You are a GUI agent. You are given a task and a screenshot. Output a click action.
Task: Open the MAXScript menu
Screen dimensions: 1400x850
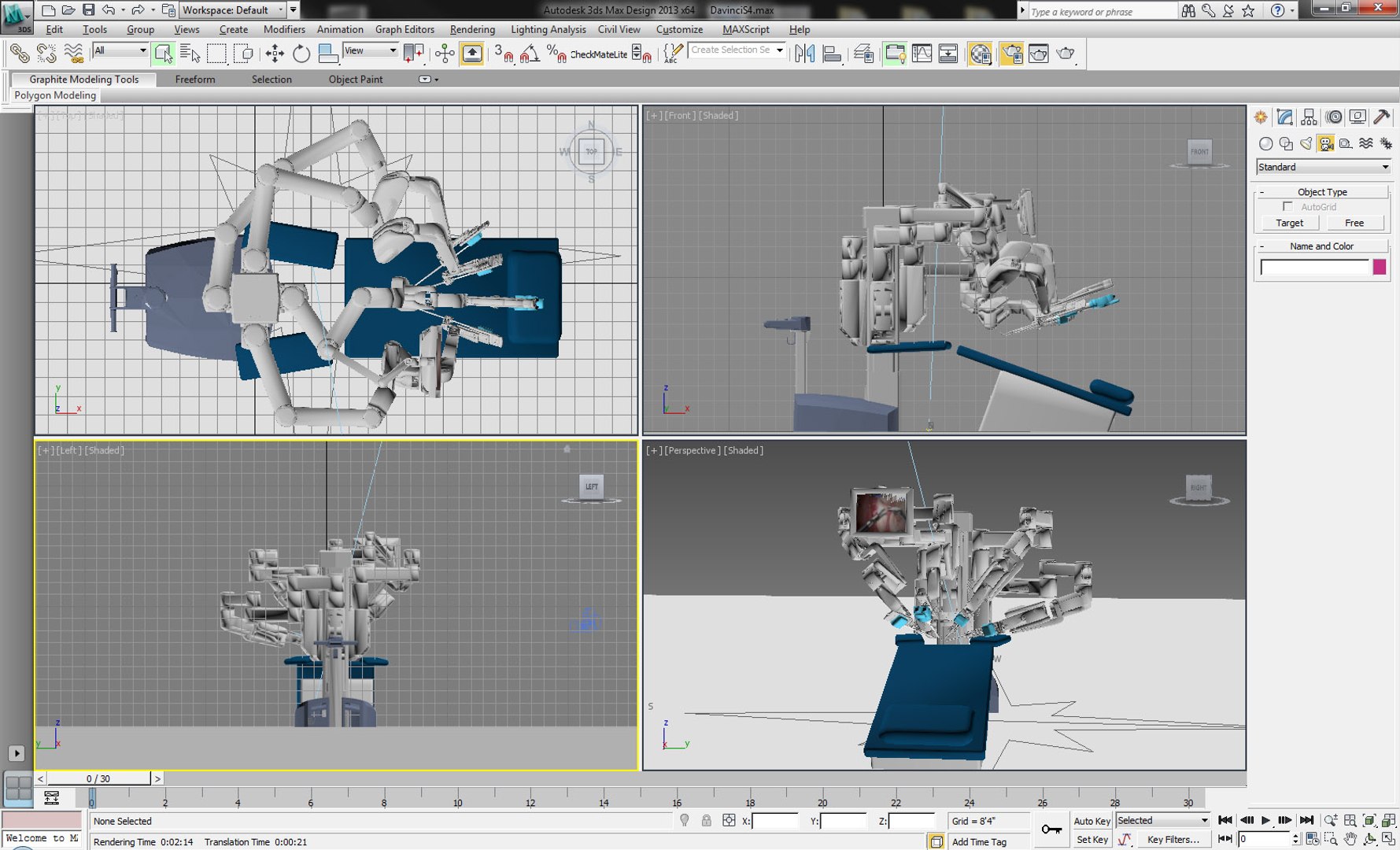tap(745, 29)
